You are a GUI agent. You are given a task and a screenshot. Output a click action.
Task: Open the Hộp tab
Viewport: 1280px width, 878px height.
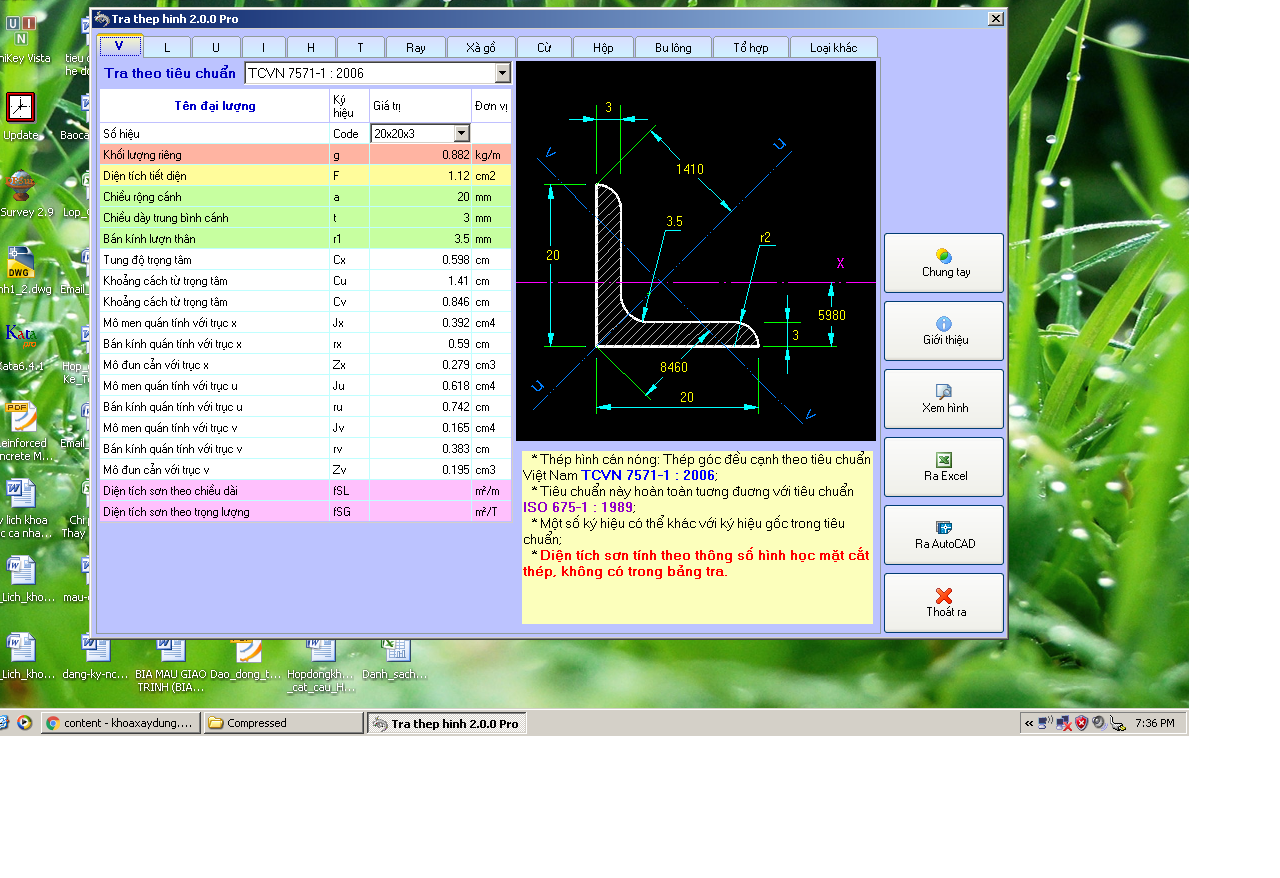tap(603, 48)
